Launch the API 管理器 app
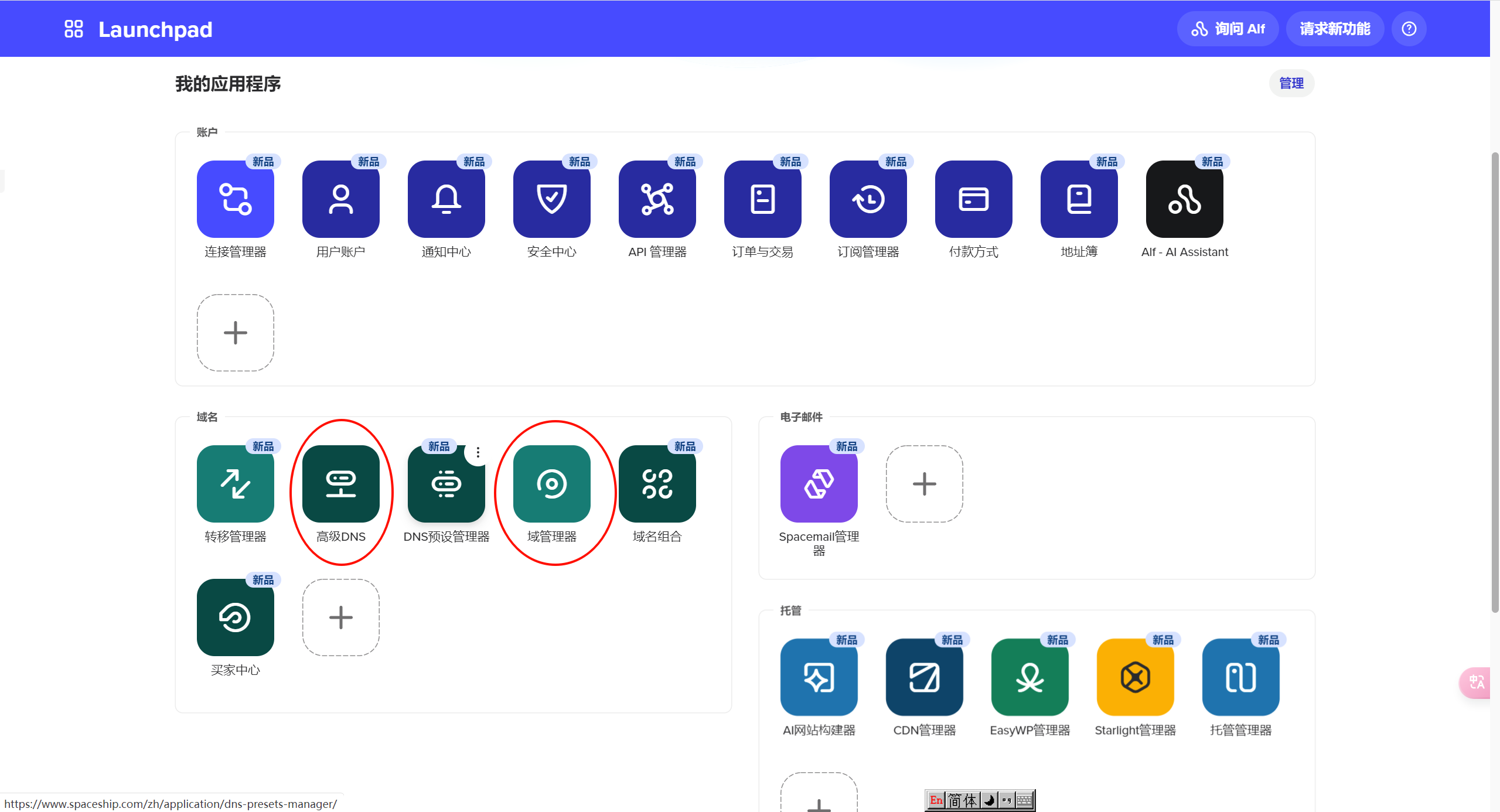The height and width of the screenshot is (812, 1500). pos(657,199)
